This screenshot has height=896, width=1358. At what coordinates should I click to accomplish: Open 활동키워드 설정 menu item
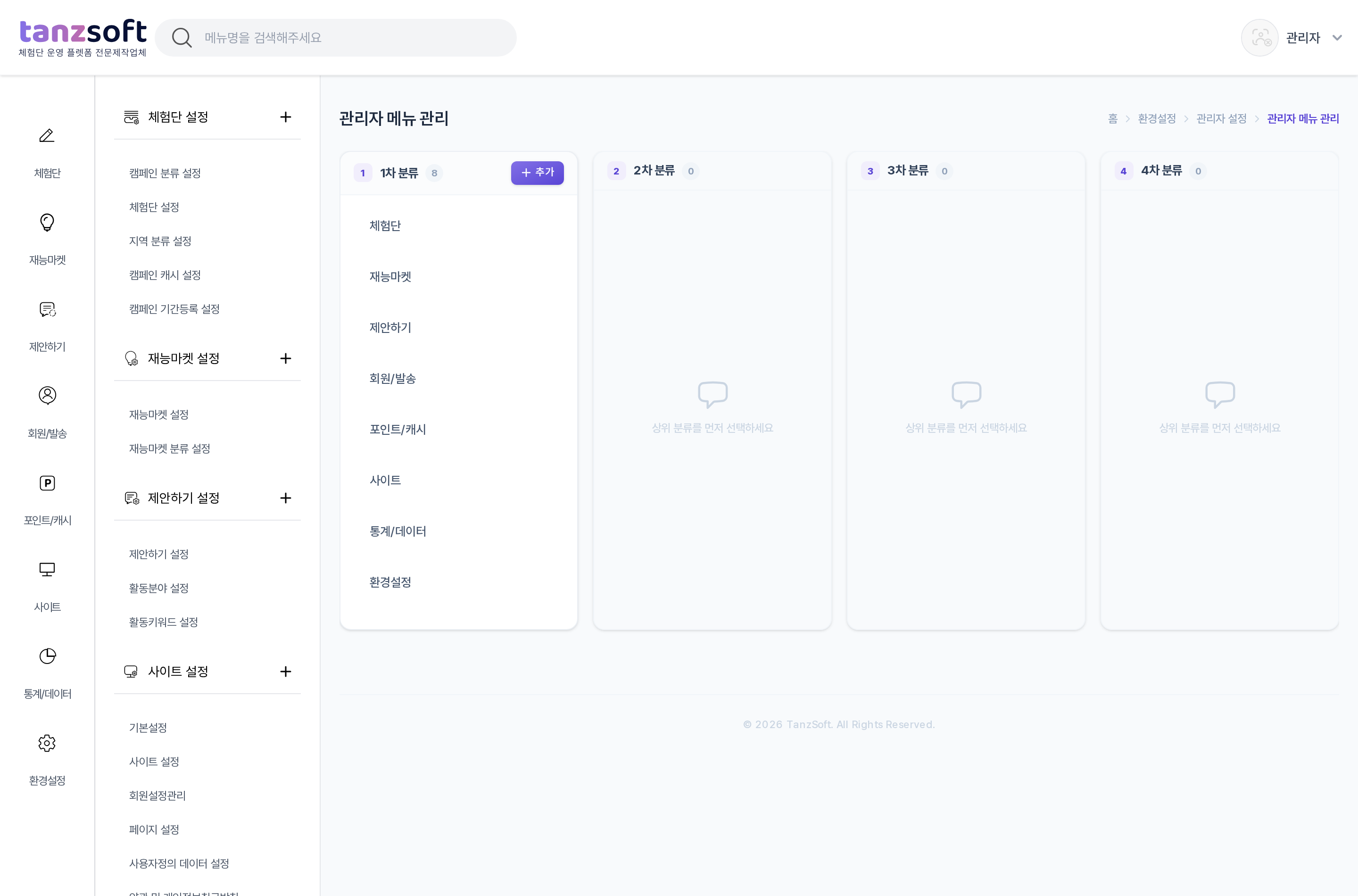tap(164, 622)
